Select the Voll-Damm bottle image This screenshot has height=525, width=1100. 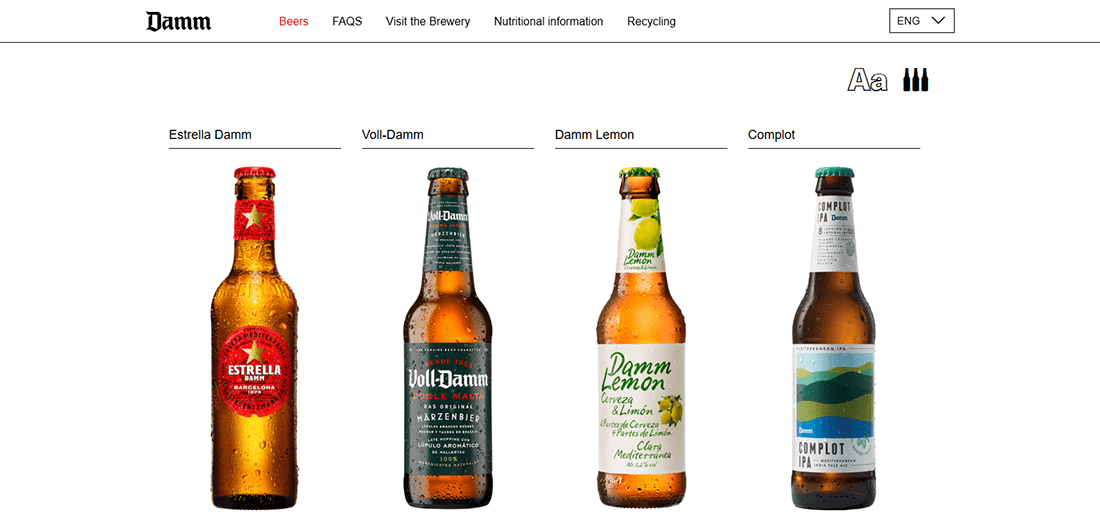[448, 338]
